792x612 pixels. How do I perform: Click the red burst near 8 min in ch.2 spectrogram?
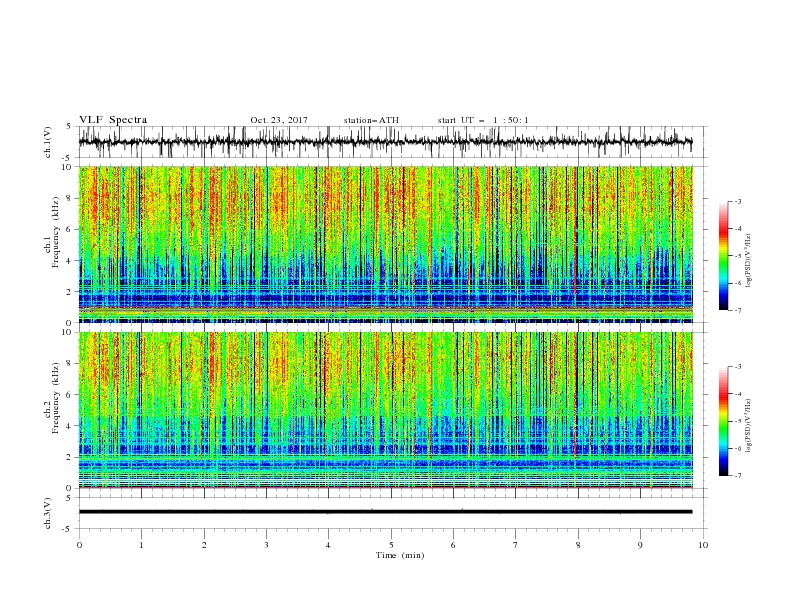click(575, 395)
